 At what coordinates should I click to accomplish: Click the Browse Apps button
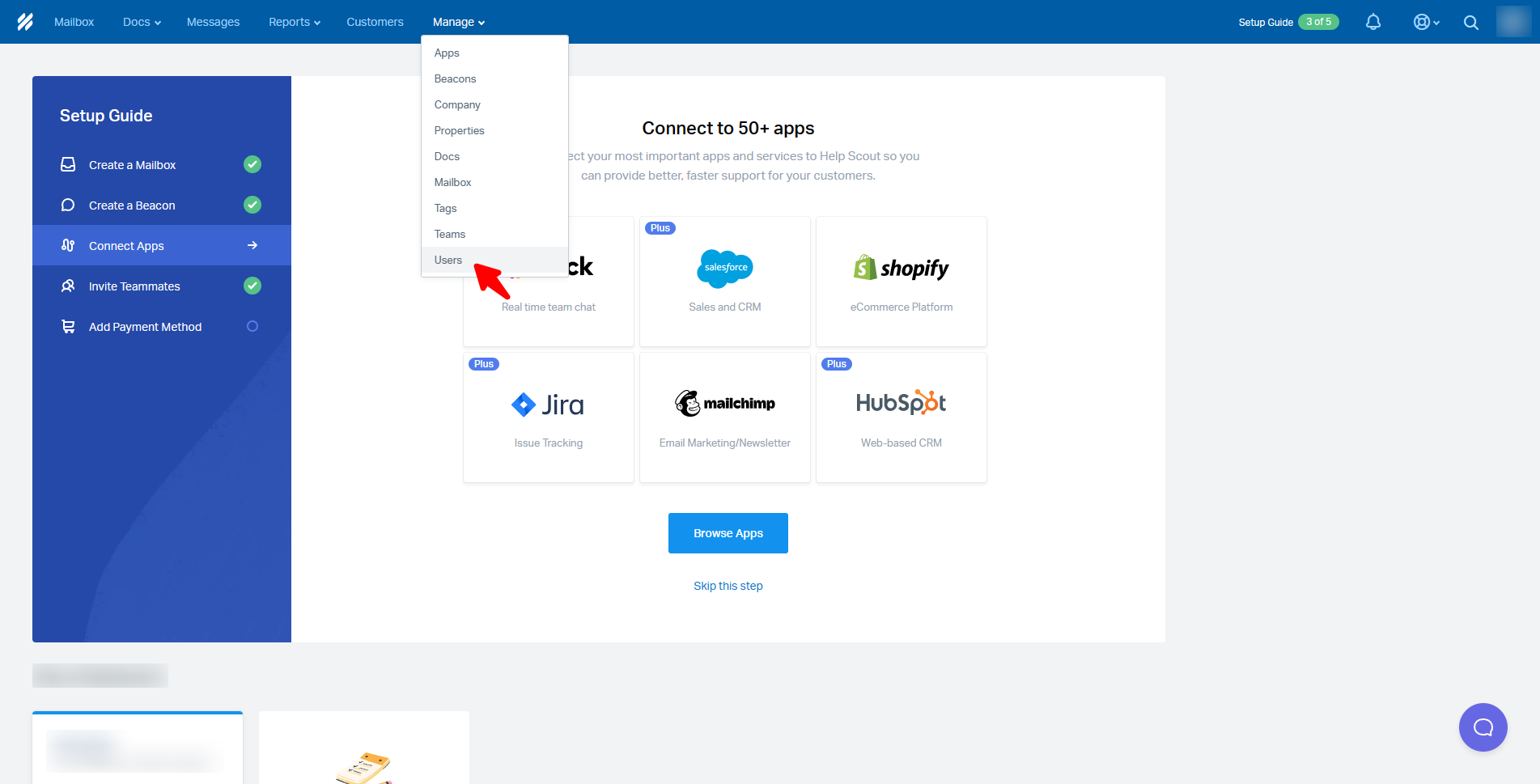pos(728,533)
